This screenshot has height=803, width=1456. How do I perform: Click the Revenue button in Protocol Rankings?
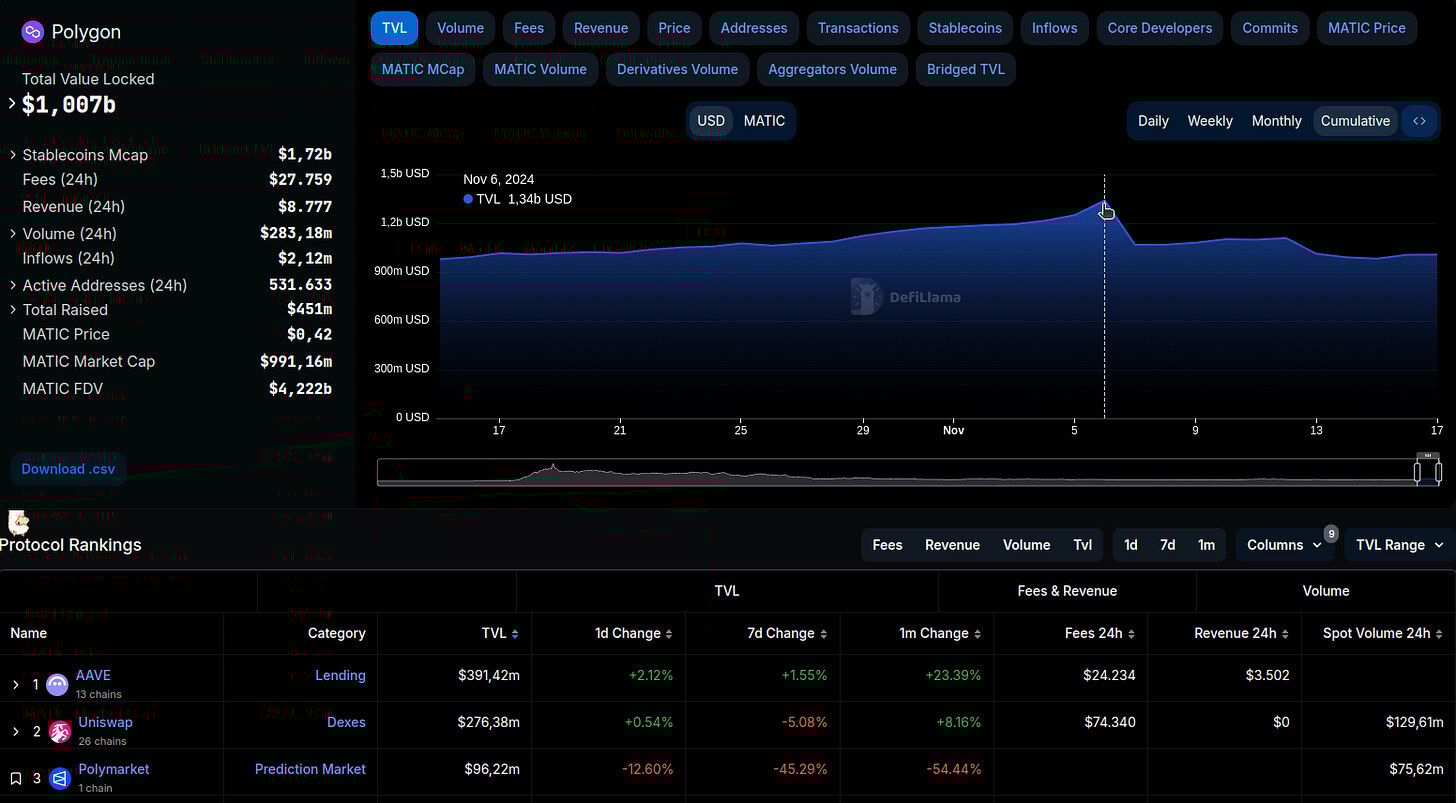952,545
